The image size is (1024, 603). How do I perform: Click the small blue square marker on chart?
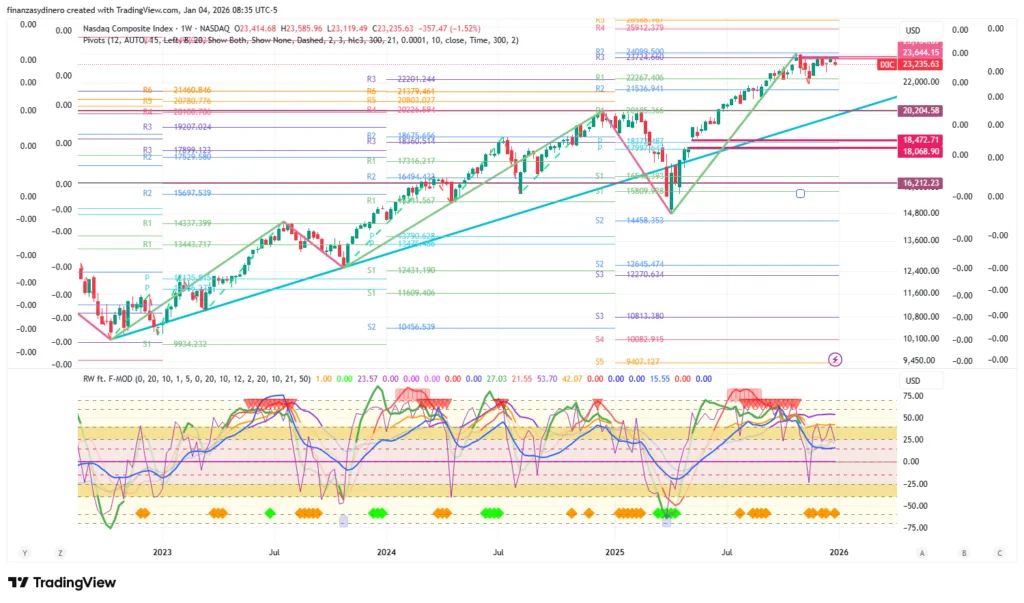coord(800,193)
